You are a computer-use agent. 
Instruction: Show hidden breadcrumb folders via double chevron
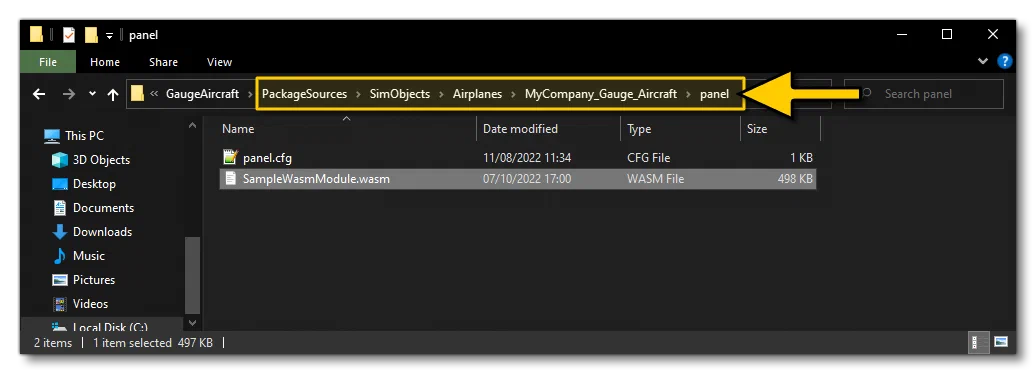[155, 94]
